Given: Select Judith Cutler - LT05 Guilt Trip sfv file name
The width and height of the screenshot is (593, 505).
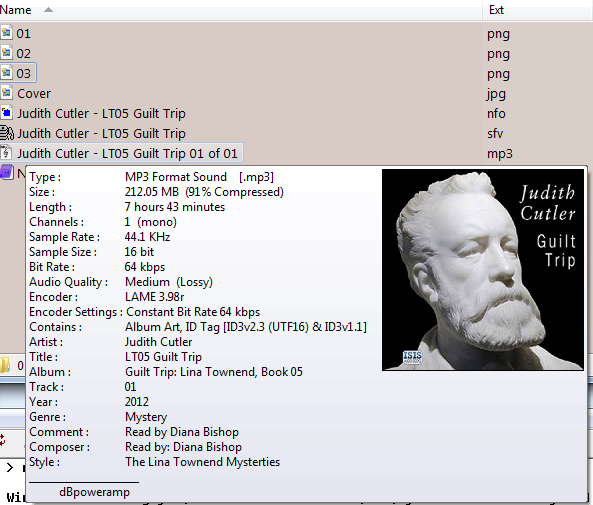Looking at the screenshot, I should click(x=101, y=134).
